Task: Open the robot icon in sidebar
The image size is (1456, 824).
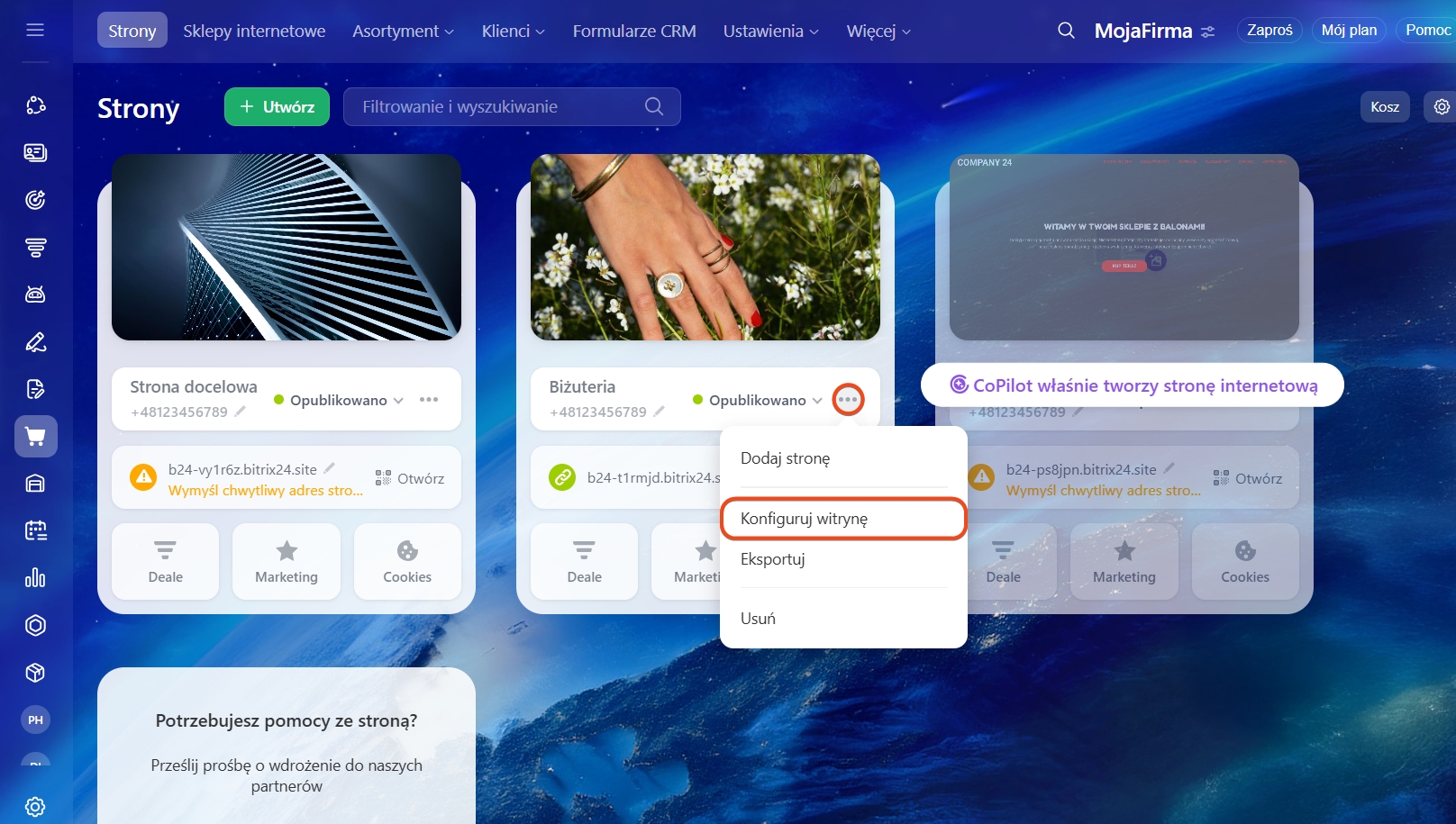Action: point(35,294)
